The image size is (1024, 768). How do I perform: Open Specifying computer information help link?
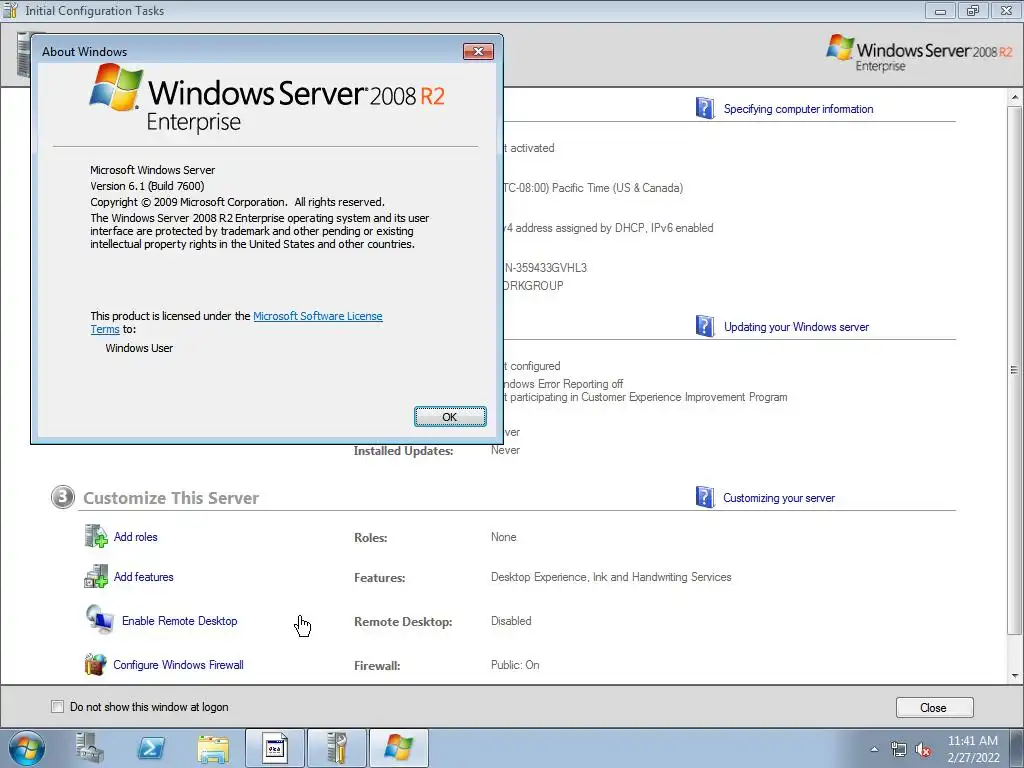tap(798, 109)
